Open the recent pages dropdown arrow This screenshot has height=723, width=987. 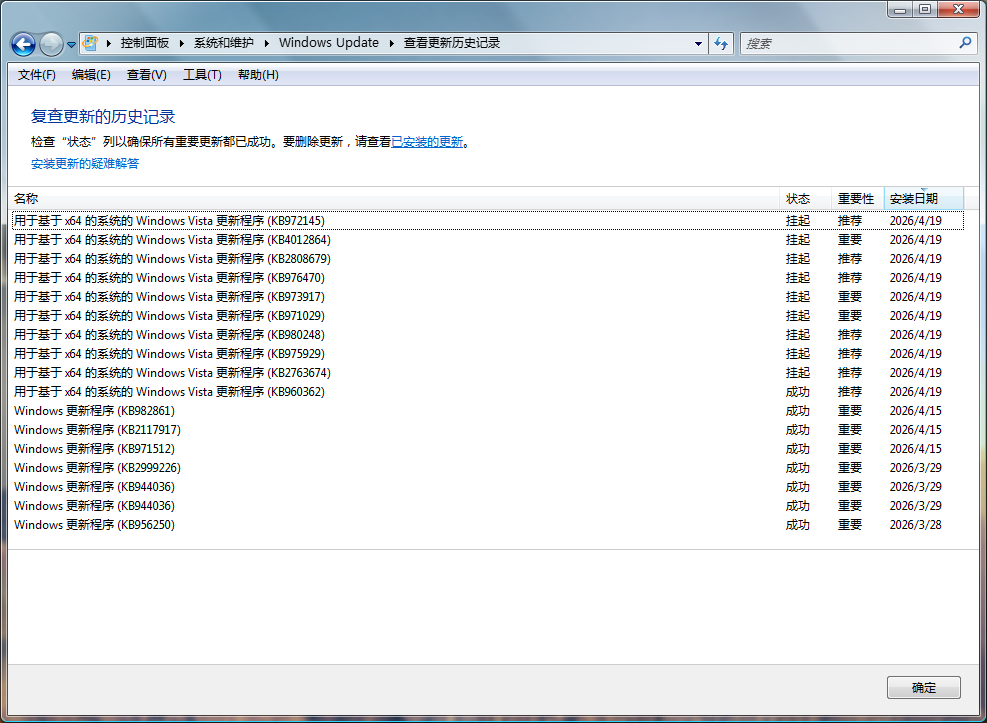click(x=72, y=45)
